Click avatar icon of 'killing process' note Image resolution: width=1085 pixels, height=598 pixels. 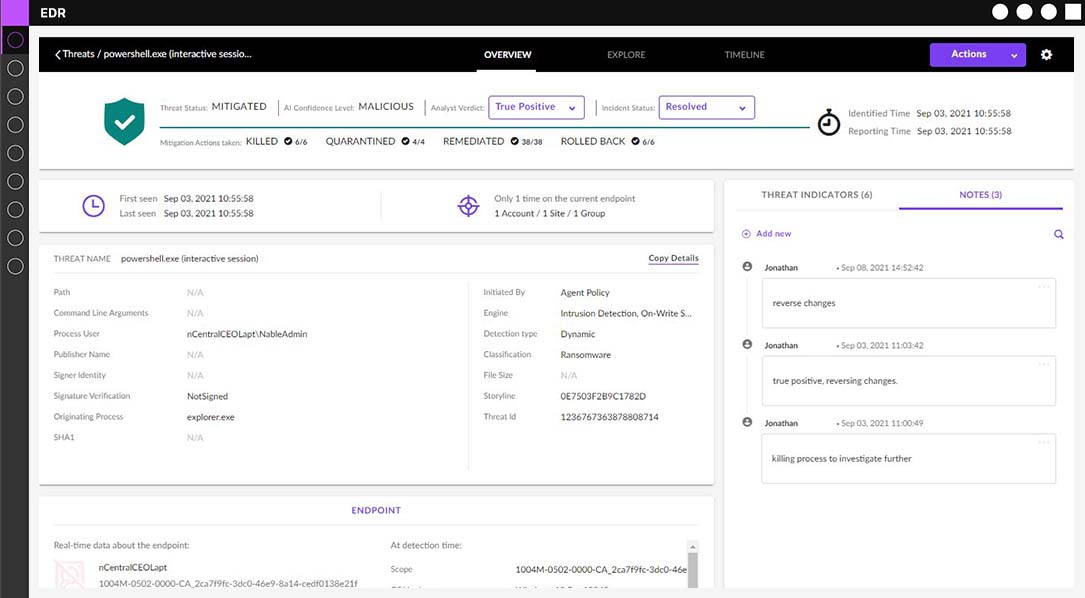747,422
